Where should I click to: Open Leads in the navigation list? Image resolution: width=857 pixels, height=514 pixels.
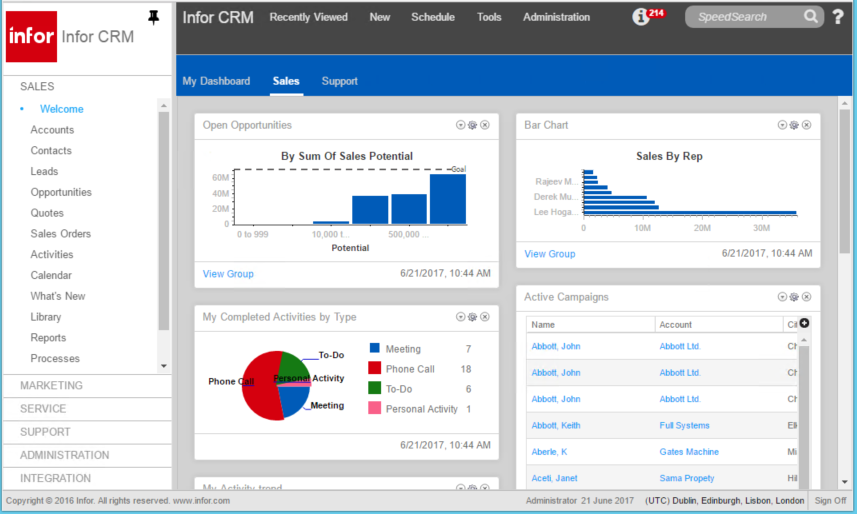click(x=44, y=171)
